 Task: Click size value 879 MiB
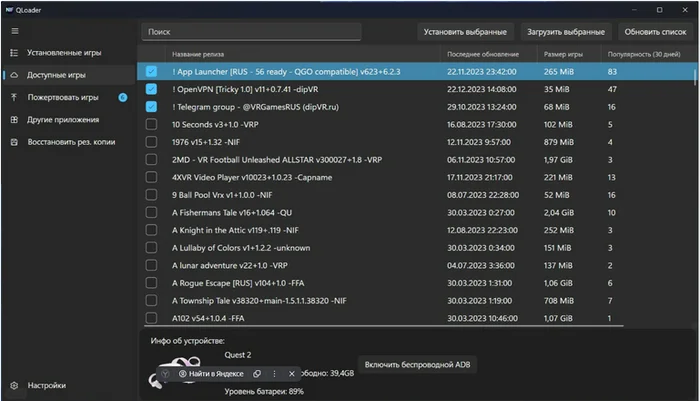click(x=558, y=142)
